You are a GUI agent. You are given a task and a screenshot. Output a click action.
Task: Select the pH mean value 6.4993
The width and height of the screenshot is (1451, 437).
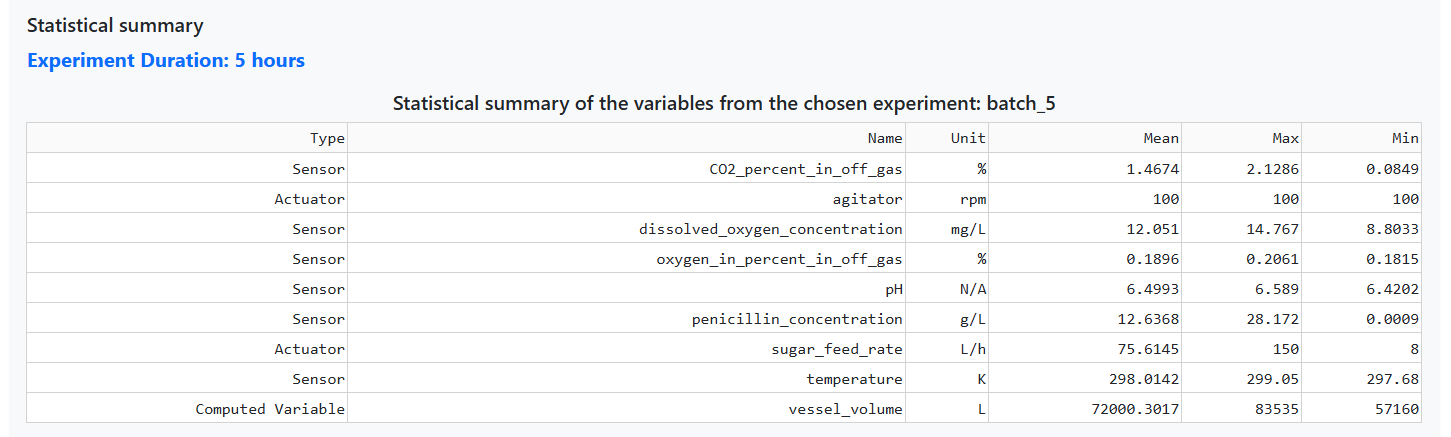coord(1153,289)
